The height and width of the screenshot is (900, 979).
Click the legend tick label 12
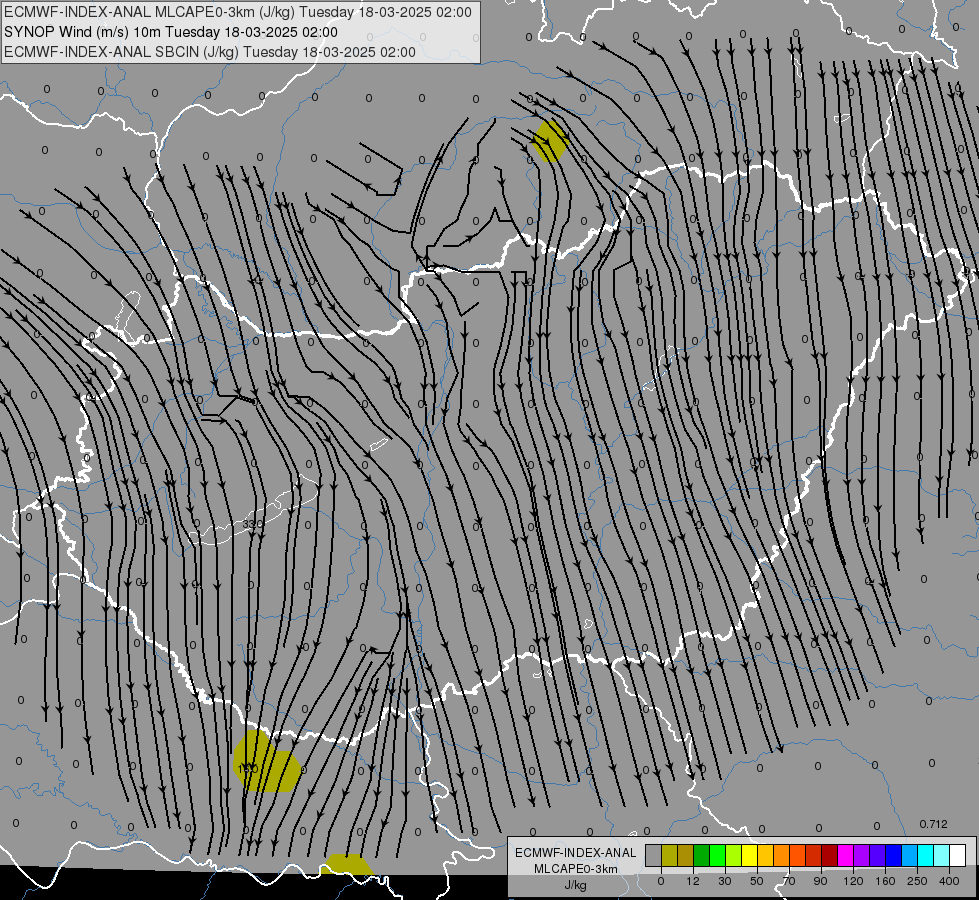(693, 881)
